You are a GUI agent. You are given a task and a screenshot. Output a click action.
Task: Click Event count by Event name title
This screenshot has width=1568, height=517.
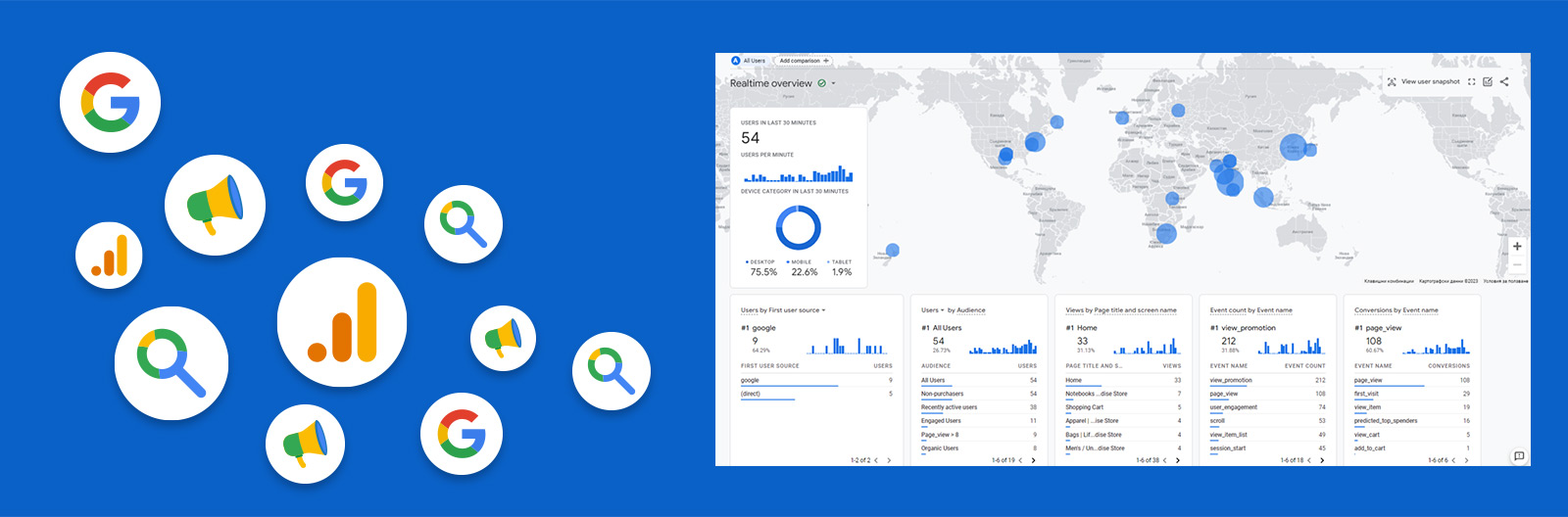(1251, 310)
